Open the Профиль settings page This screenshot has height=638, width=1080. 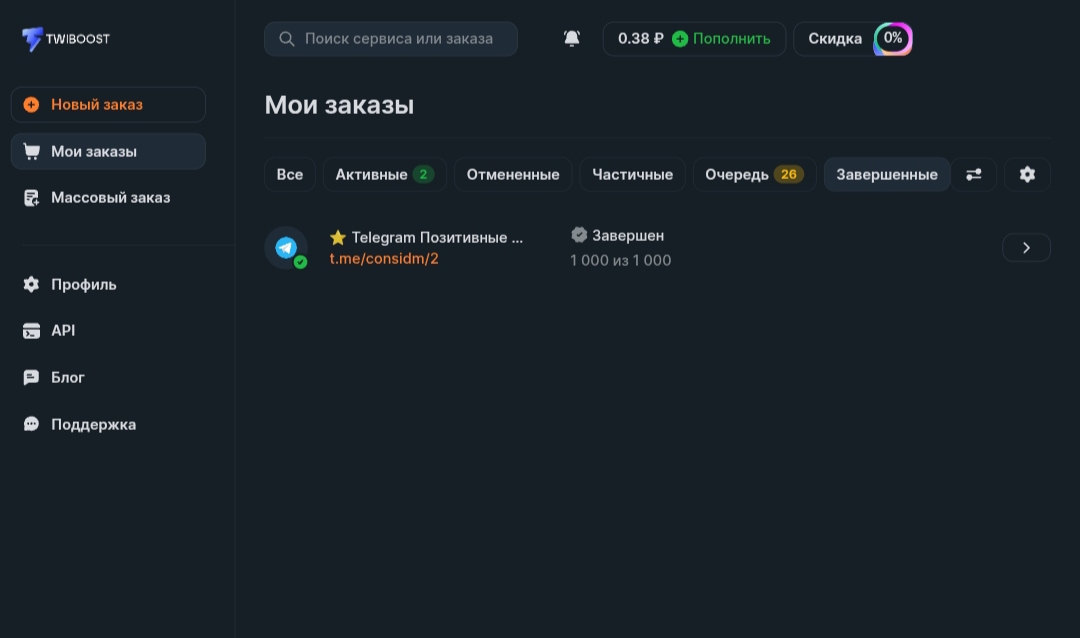click(x=84, y=285)
